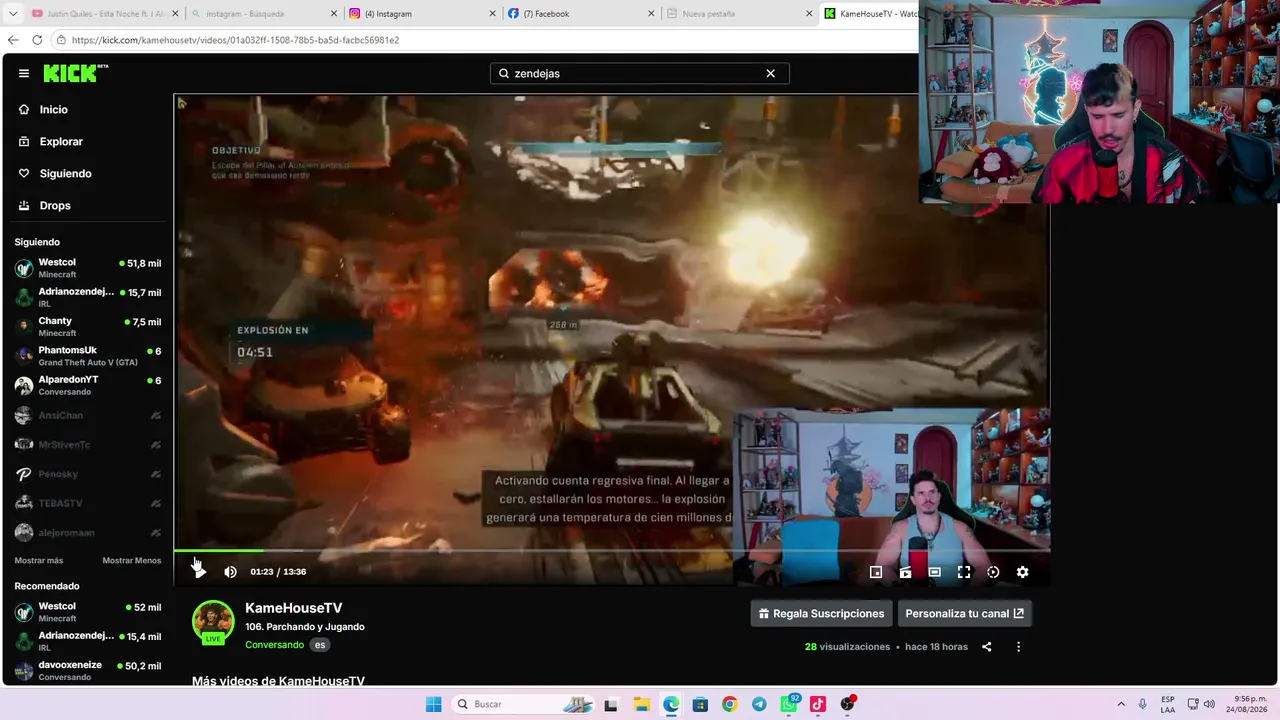The image size is (1280, 720).
Task: Open PhantomsUk channel in followed list
Action: (87, 356)
